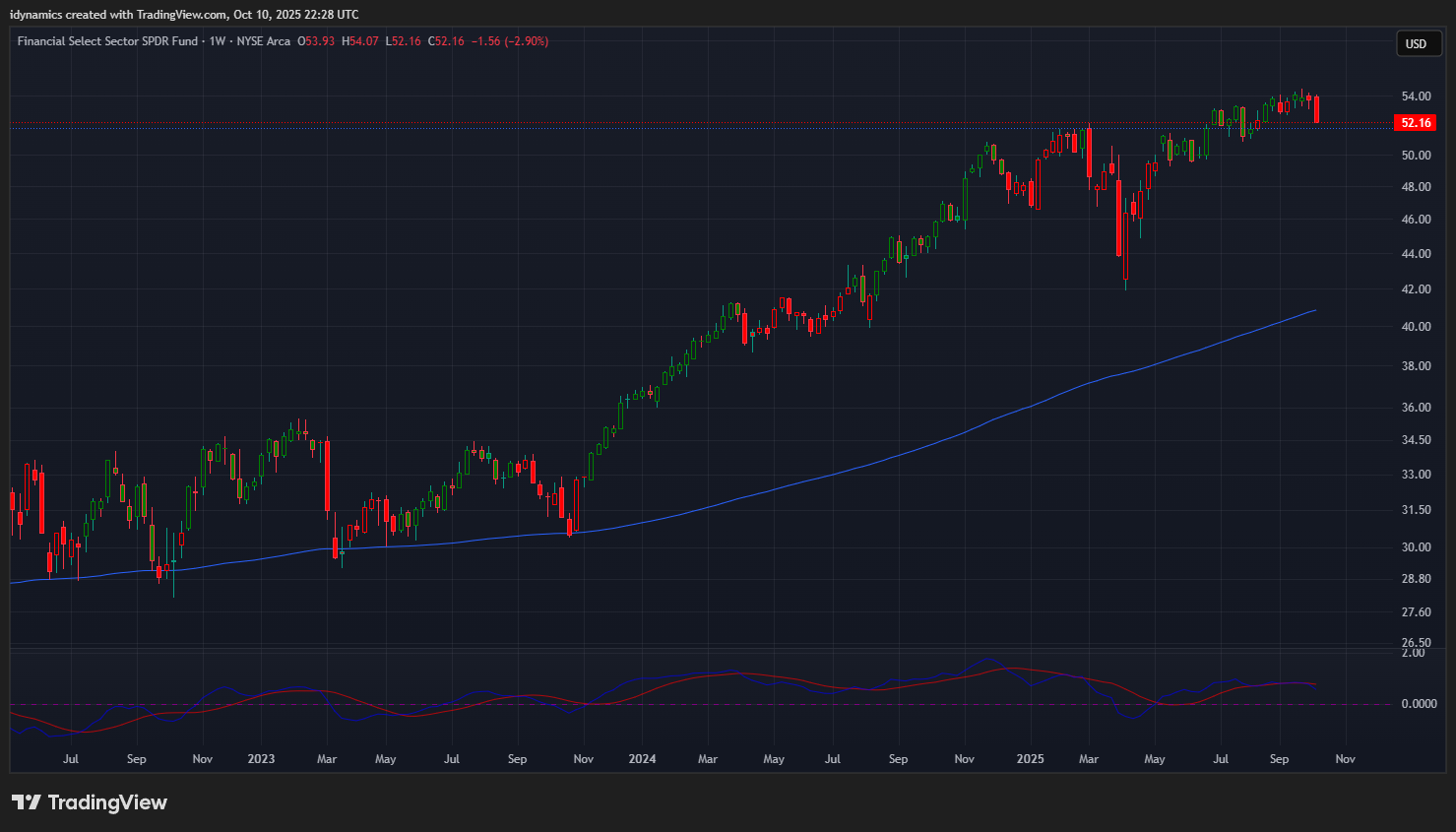Click the Financial Select Sector SPDR Fund title
Image resolution: width=1456 pixels, height=832 pixels.
pos(107,41)
